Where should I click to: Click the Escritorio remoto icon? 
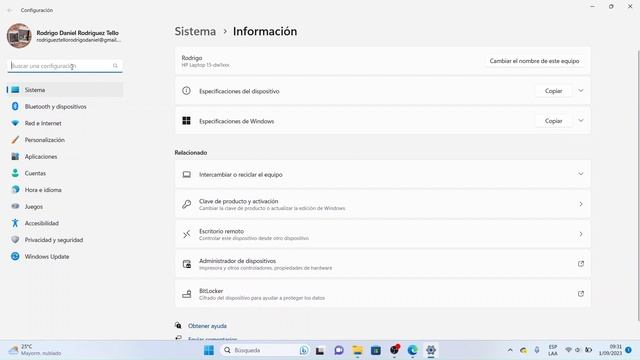(187, 234)
